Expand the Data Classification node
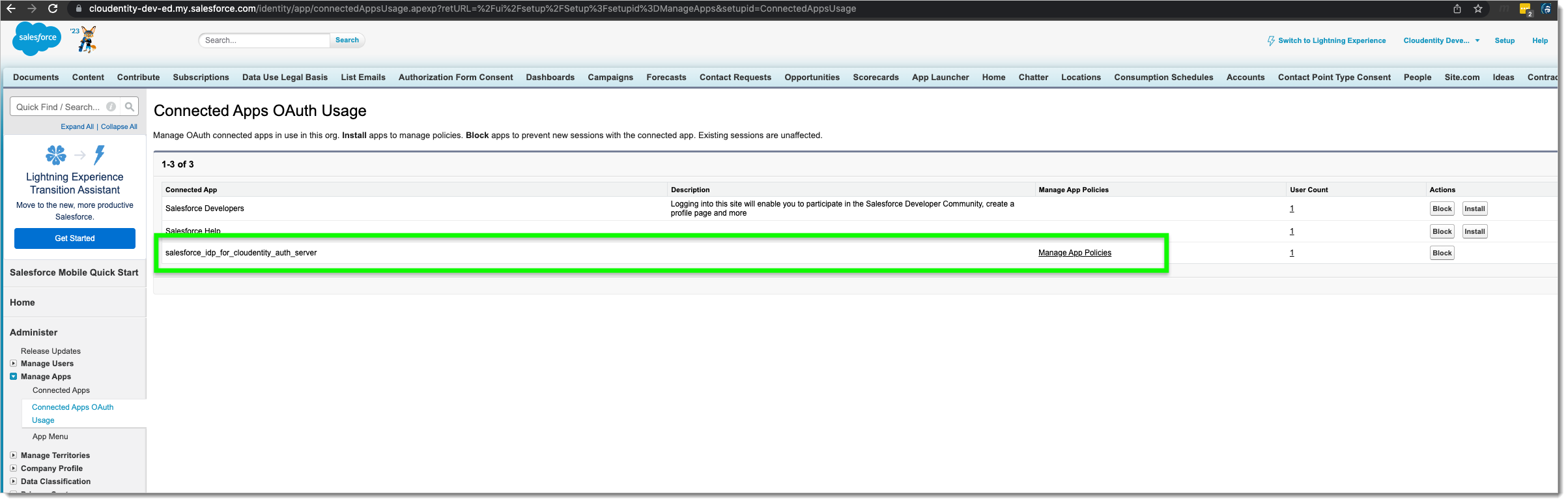This screenshot has width=1568, height=503. (x=13, y=481)
